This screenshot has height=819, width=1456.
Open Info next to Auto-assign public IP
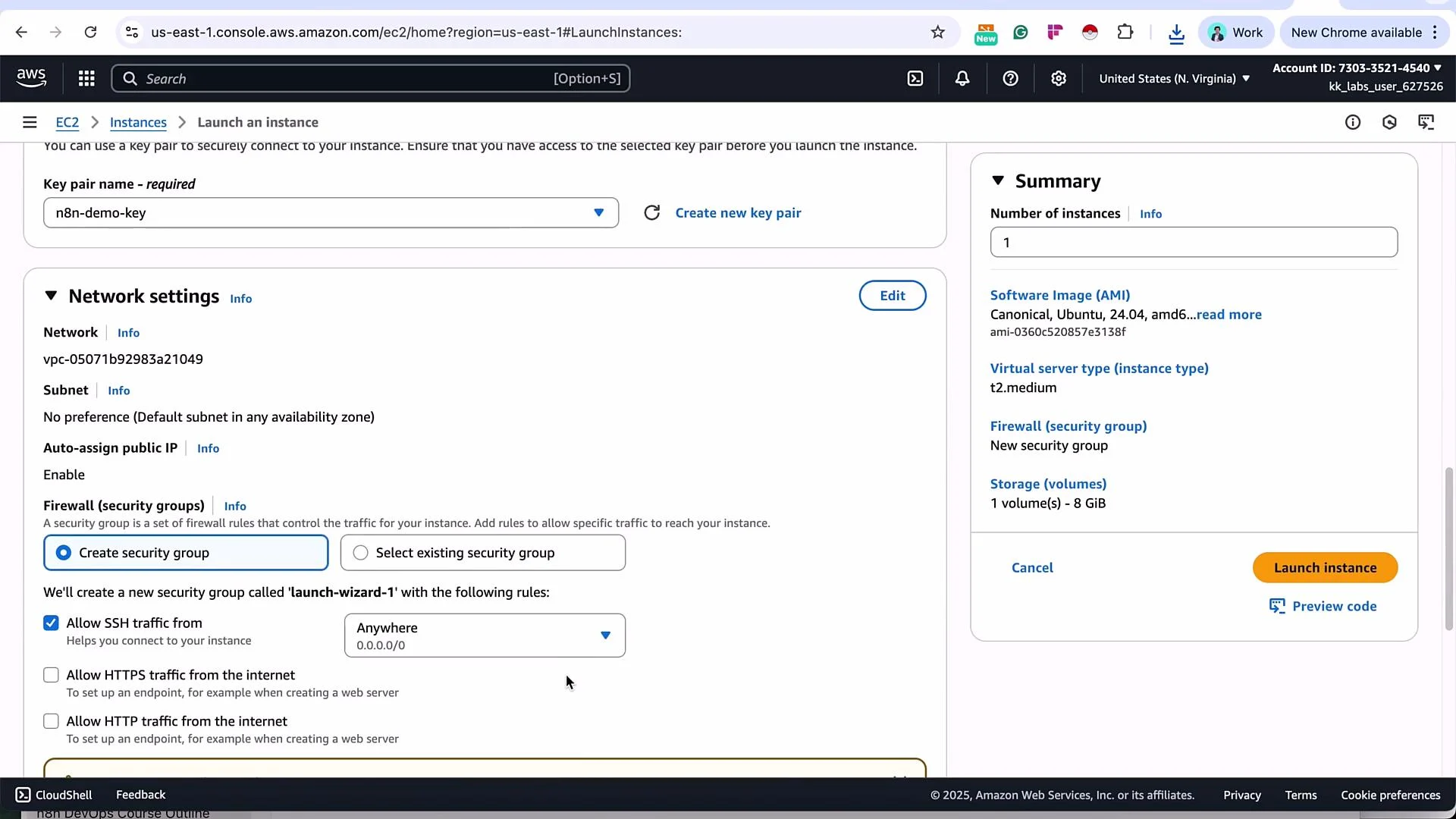coord(208,448)
